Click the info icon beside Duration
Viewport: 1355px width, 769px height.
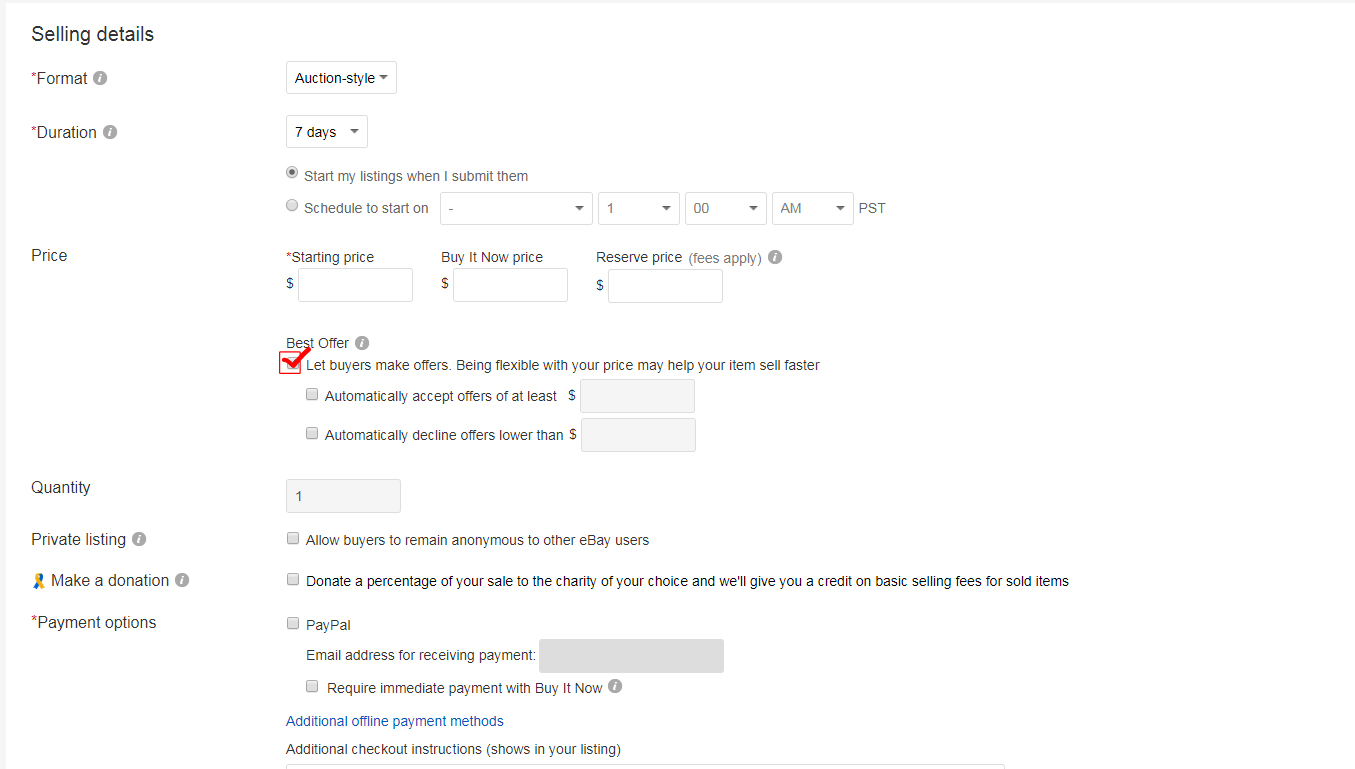(x=110, y=132)
